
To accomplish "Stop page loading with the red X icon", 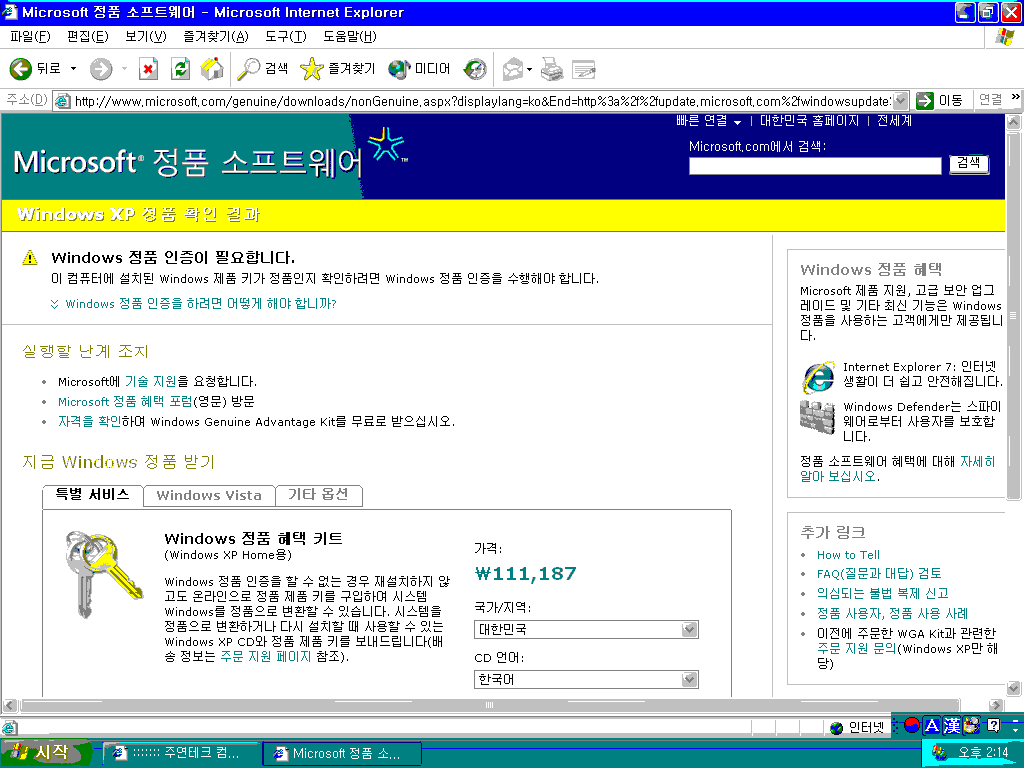I will pyautogui.click(x=148, y=69).
